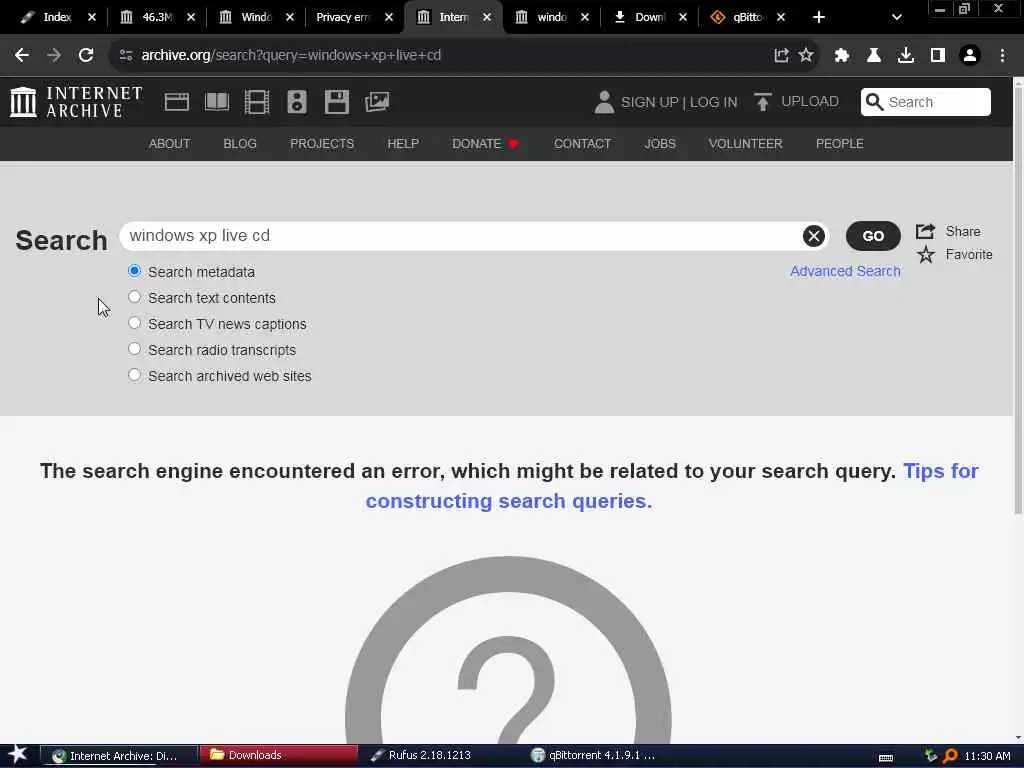
Task: Switch to the Index tab
Action: click(x=57, y=18)
